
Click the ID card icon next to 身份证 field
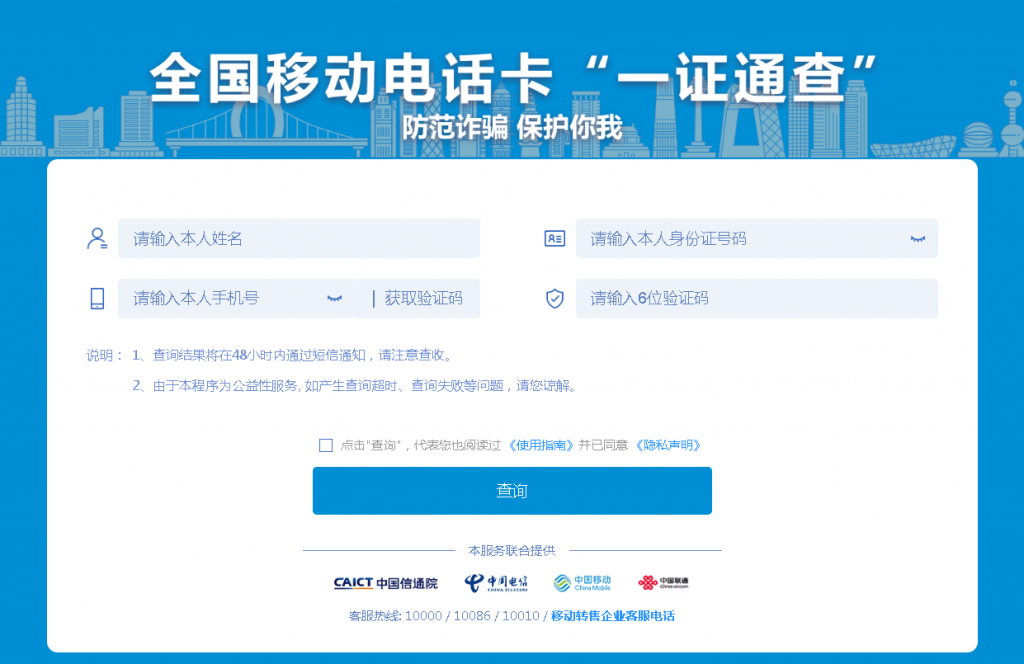pos(554,237)
